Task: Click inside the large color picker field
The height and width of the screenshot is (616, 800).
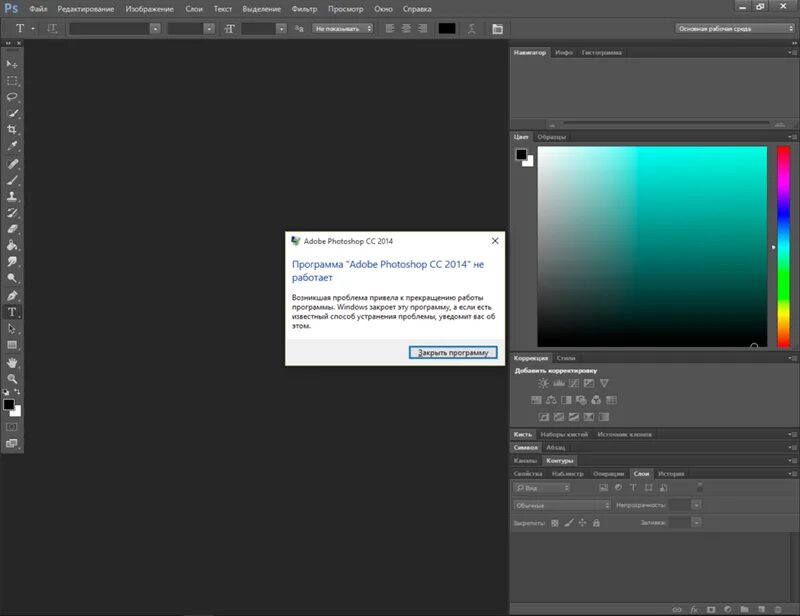Action: pyautogui.click(x=652, y=247)
